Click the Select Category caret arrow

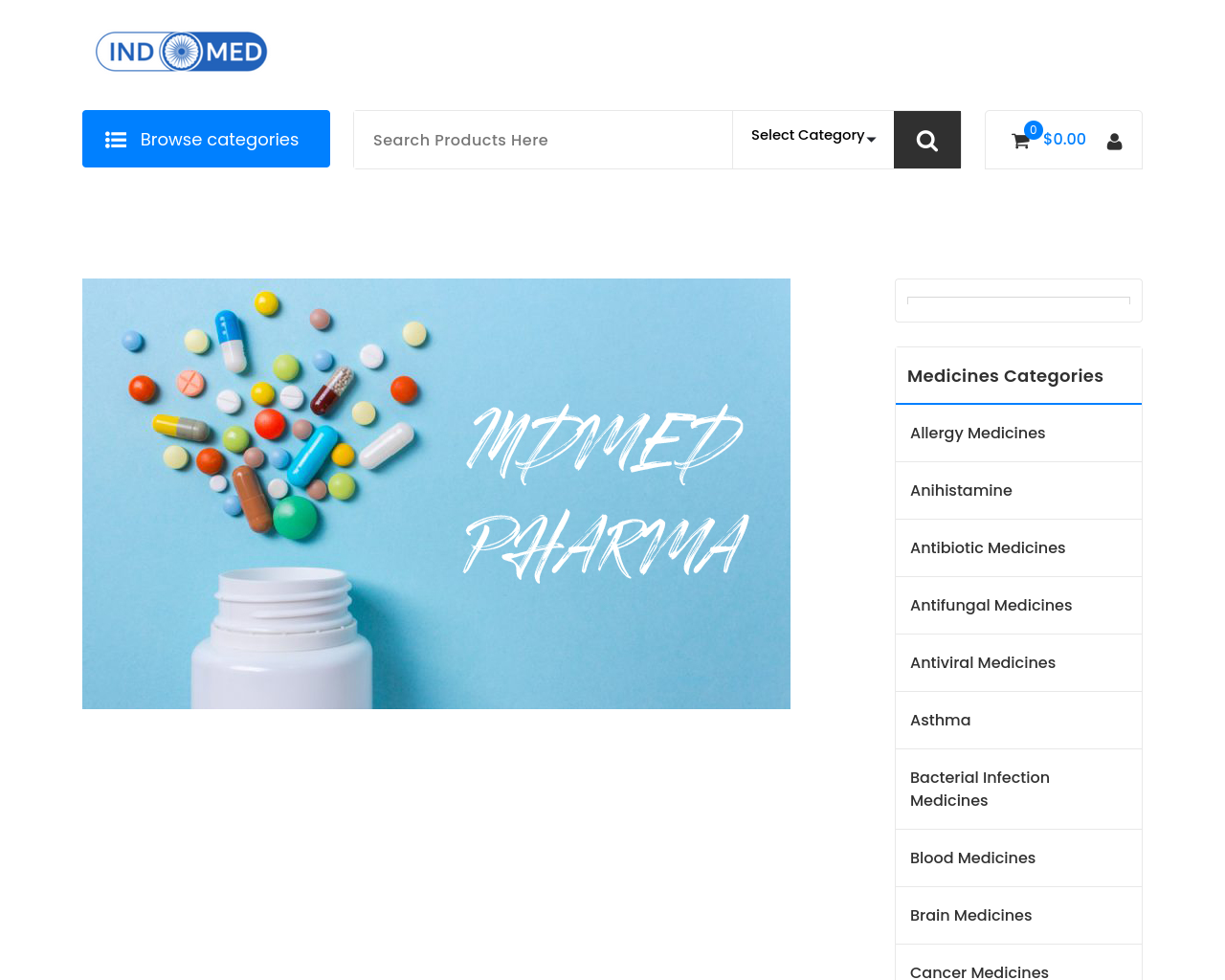tap(871, 140)
